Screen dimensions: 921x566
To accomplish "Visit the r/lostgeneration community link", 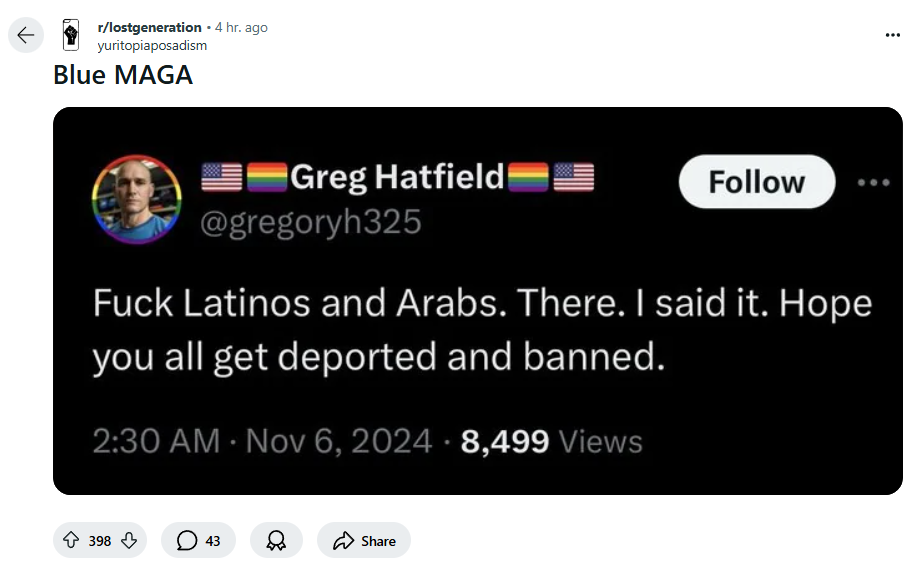I will [149, 27].
